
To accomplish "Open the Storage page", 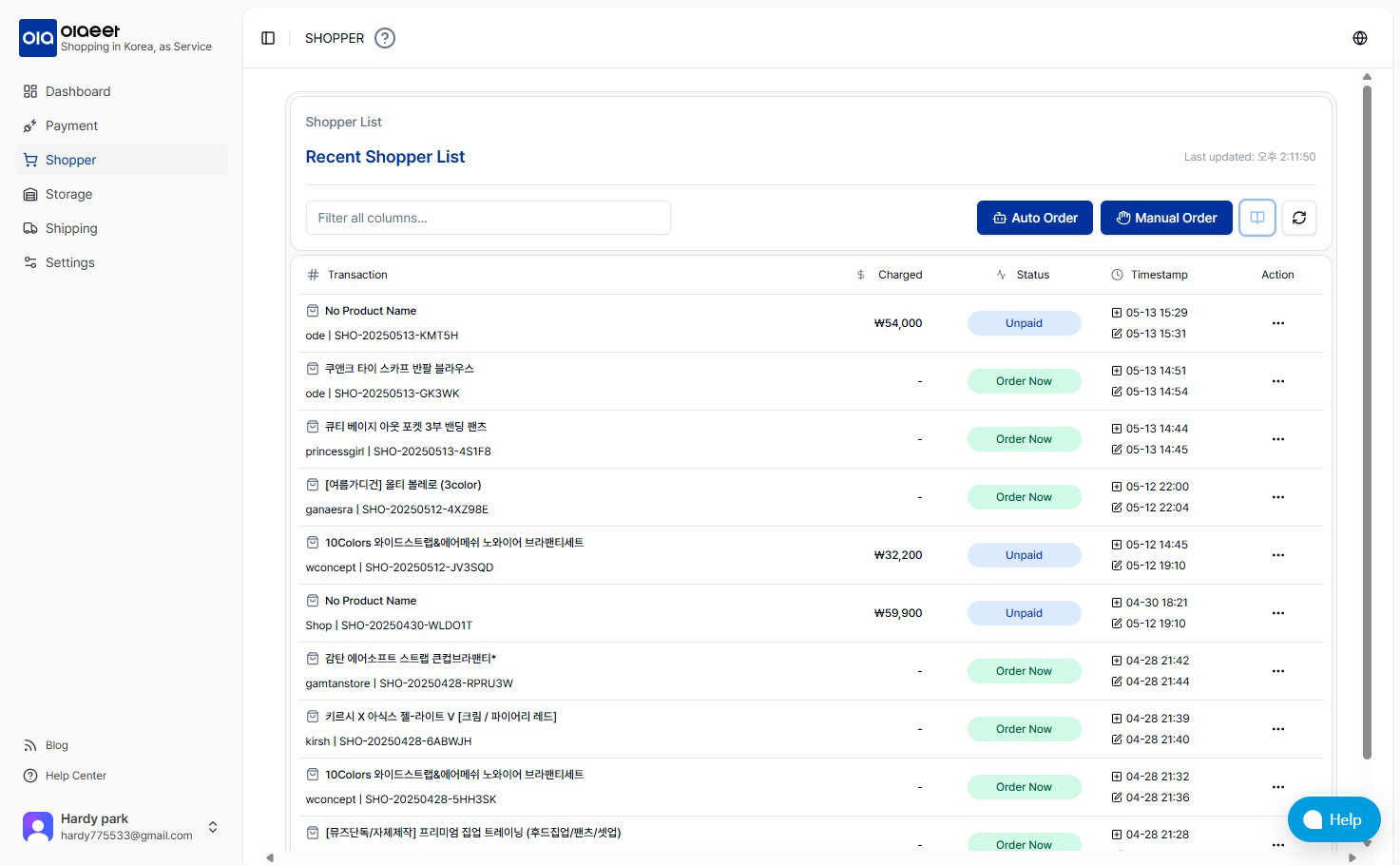I will [x=122, y=194].
